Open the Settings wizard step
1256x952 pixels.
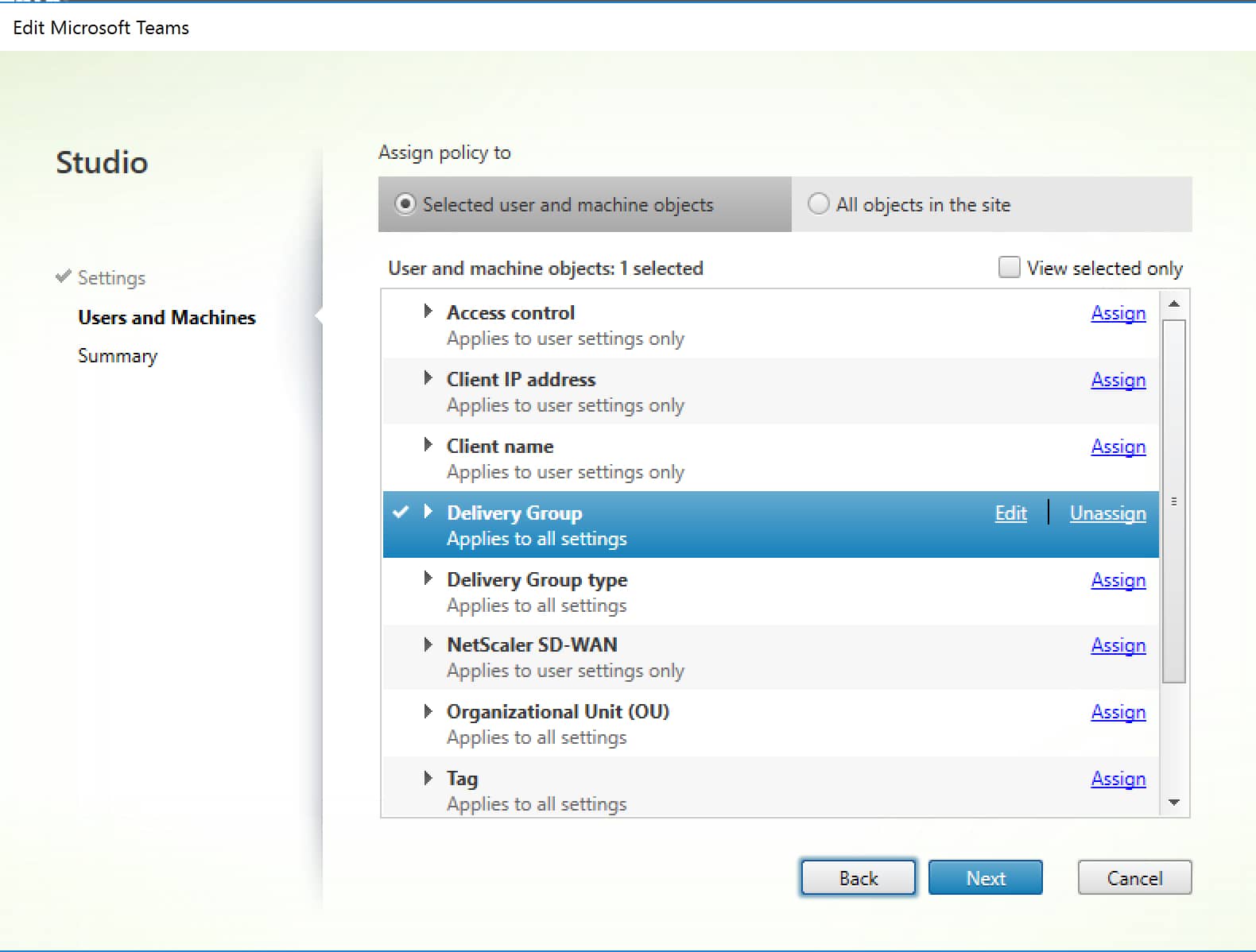click(x=111, y=278)
